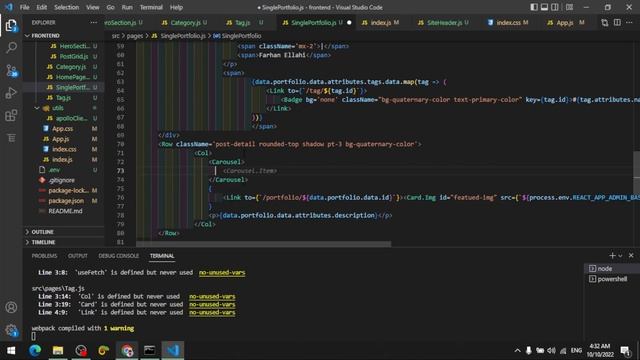Open App.css in explorer
The image size is (640, 360).
pos(62,129)
